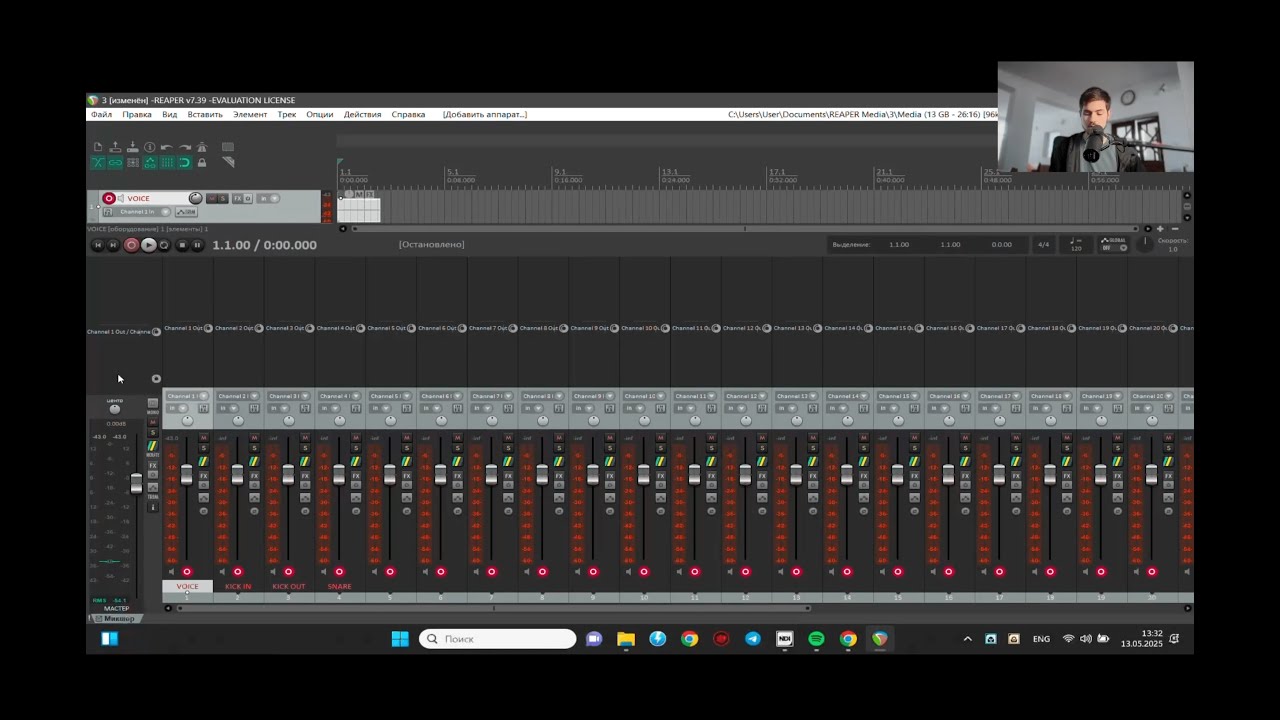Image resolution: width=1280 pixels, height=720 pixels.
Task: Solo VOICE track in track panel
Action: coord(223,198)
